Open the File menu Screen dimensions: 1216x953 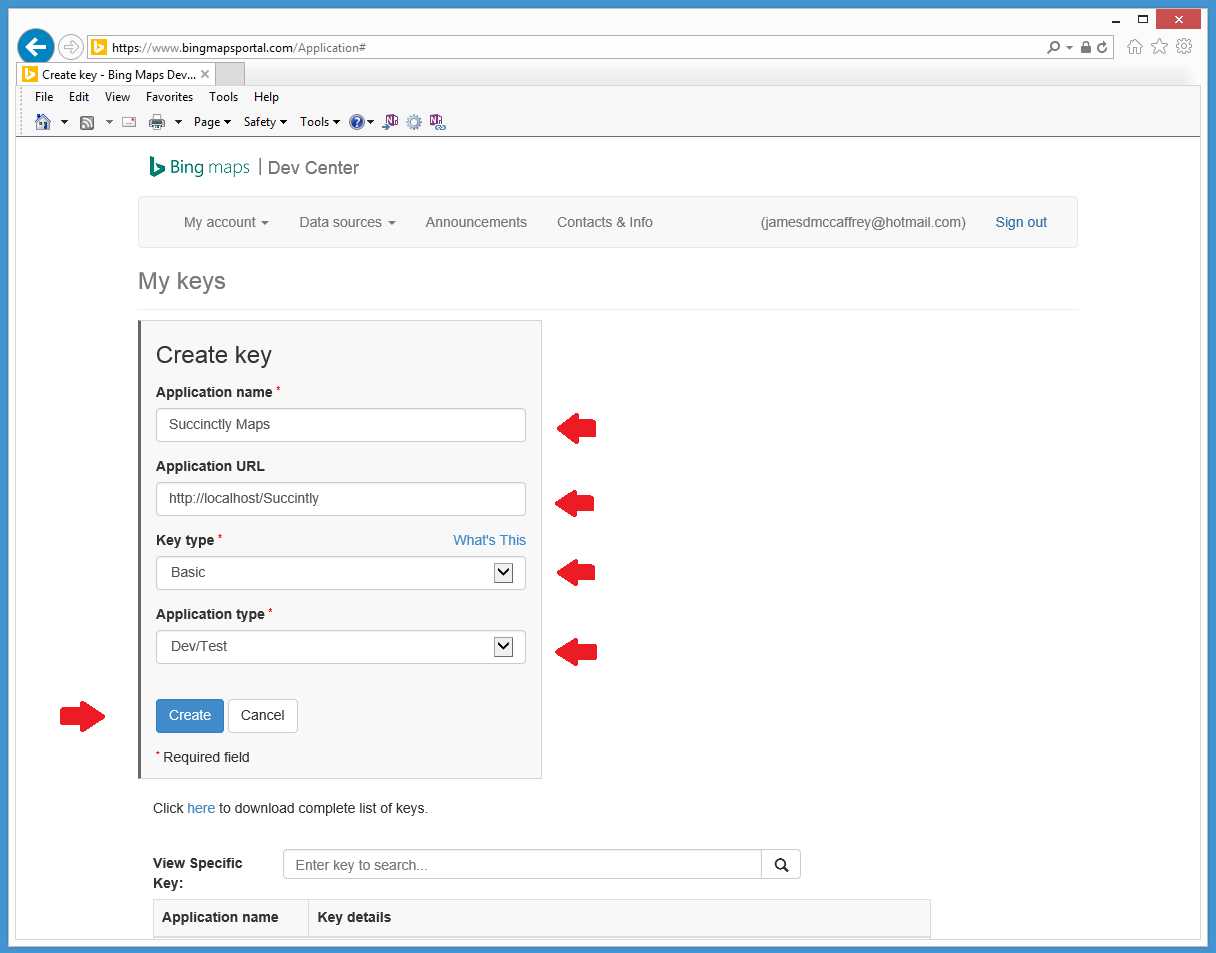point(44,97)
